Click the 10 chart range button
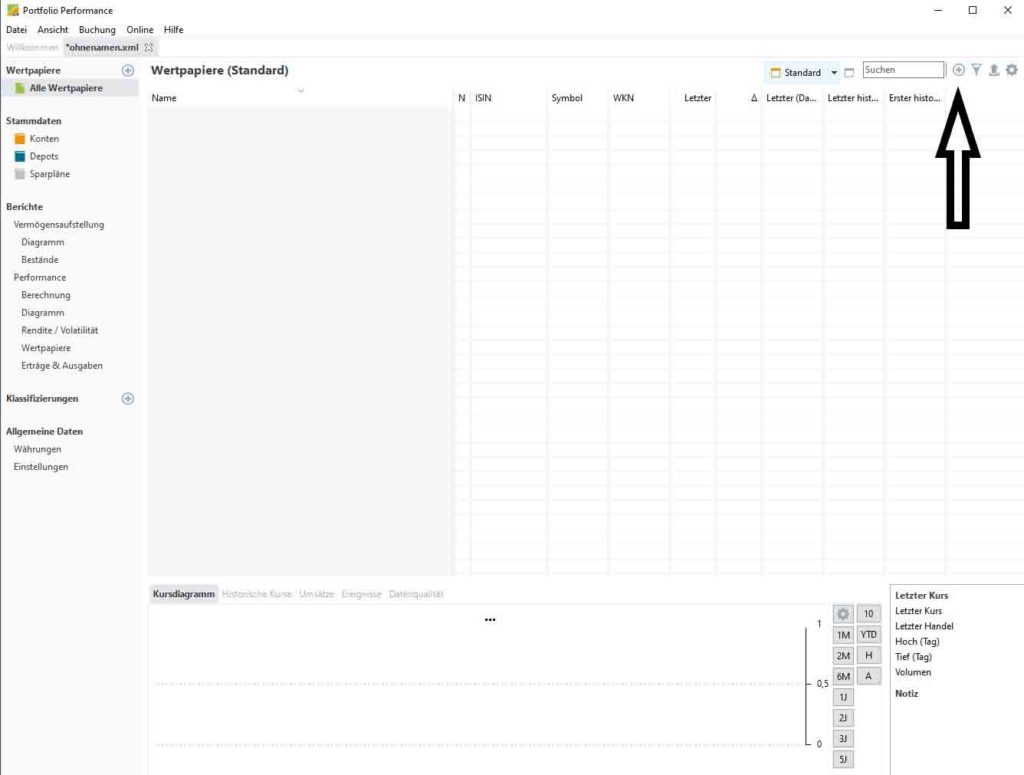The image size is (1024, 775). 869,614
